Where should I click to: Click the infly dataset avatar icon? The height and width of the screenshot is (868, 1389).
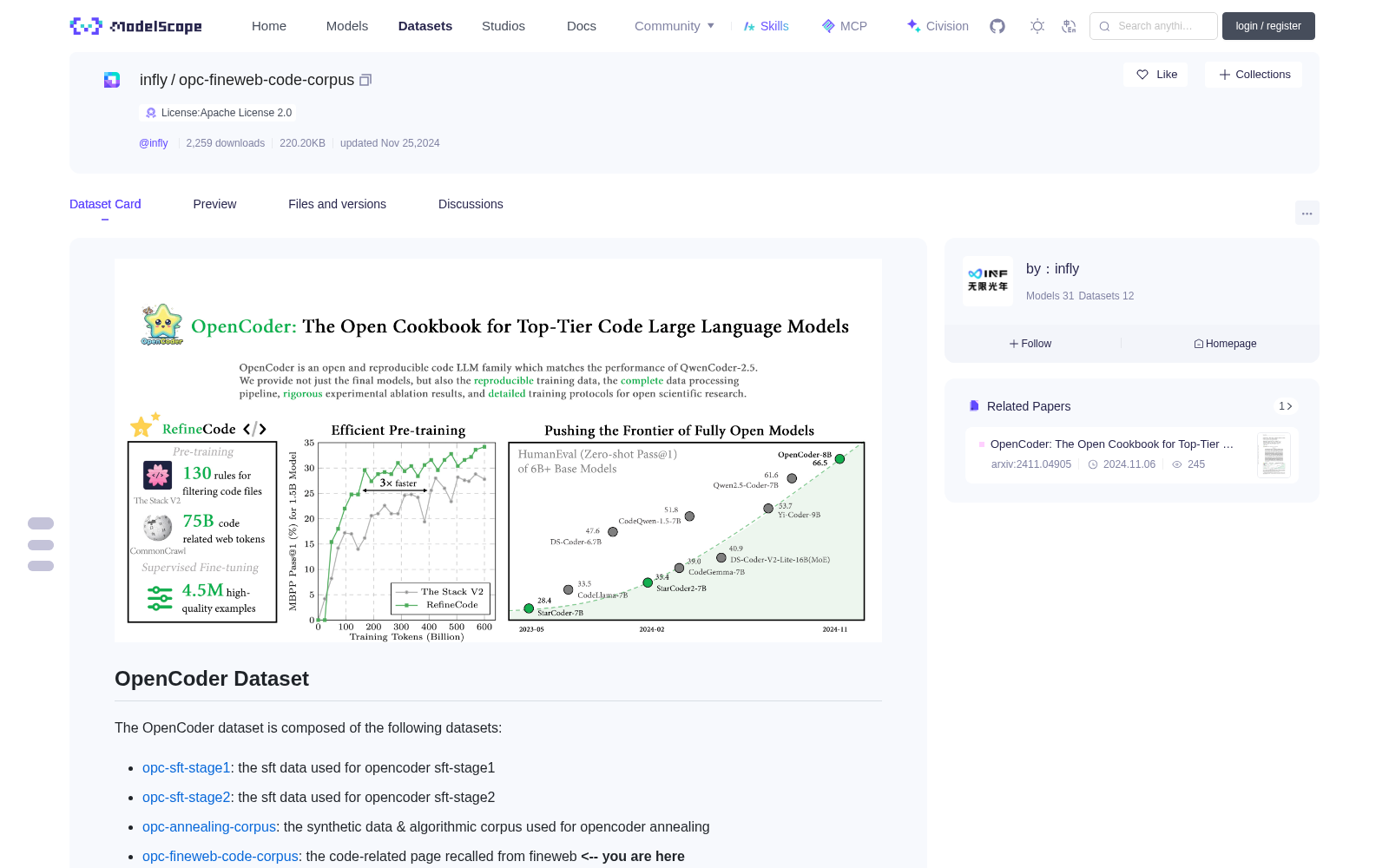(112, 80)
